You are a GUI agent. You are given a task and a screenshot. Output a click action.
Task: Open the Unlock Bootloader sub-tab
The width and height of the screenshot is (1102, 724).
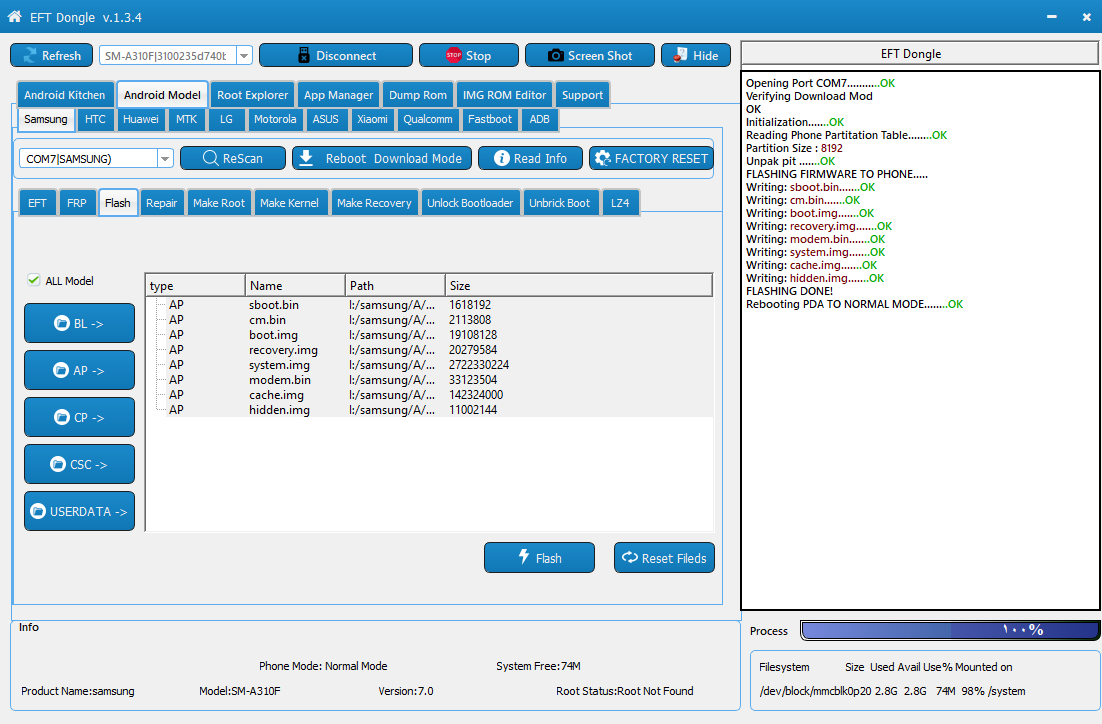[x=470, y=203]
